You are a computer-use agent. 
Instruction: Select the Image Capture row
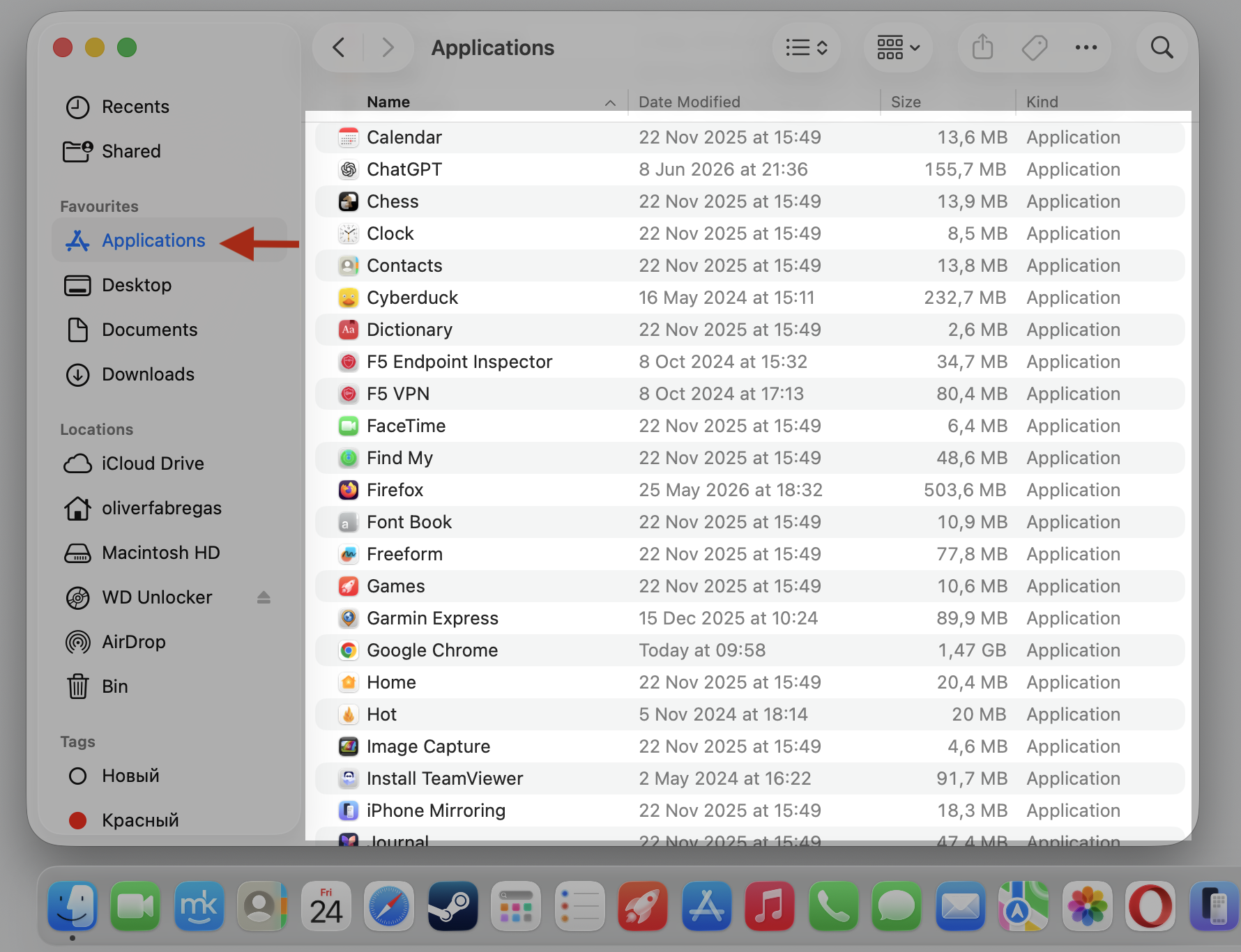point(750,746)
